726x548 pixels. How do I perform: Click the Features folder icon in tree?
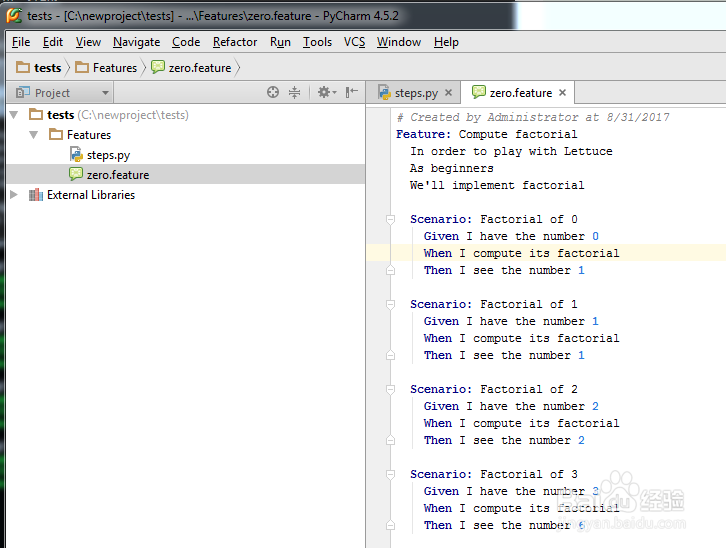point(56,134)
